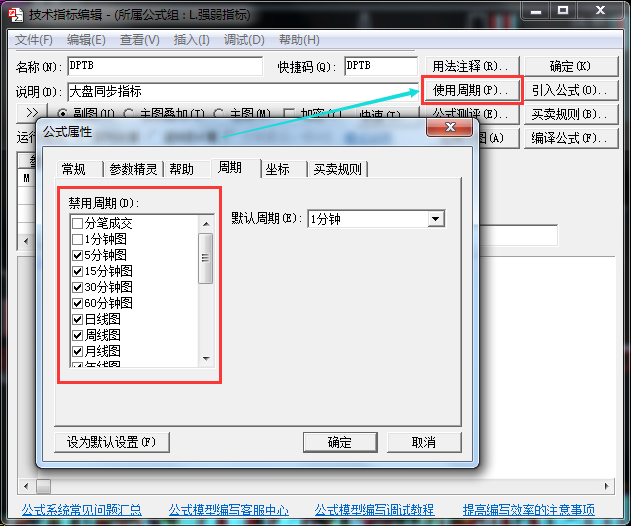Open 使用周期(P) settings
The image size is (631, 526).
tap(472, 90)
